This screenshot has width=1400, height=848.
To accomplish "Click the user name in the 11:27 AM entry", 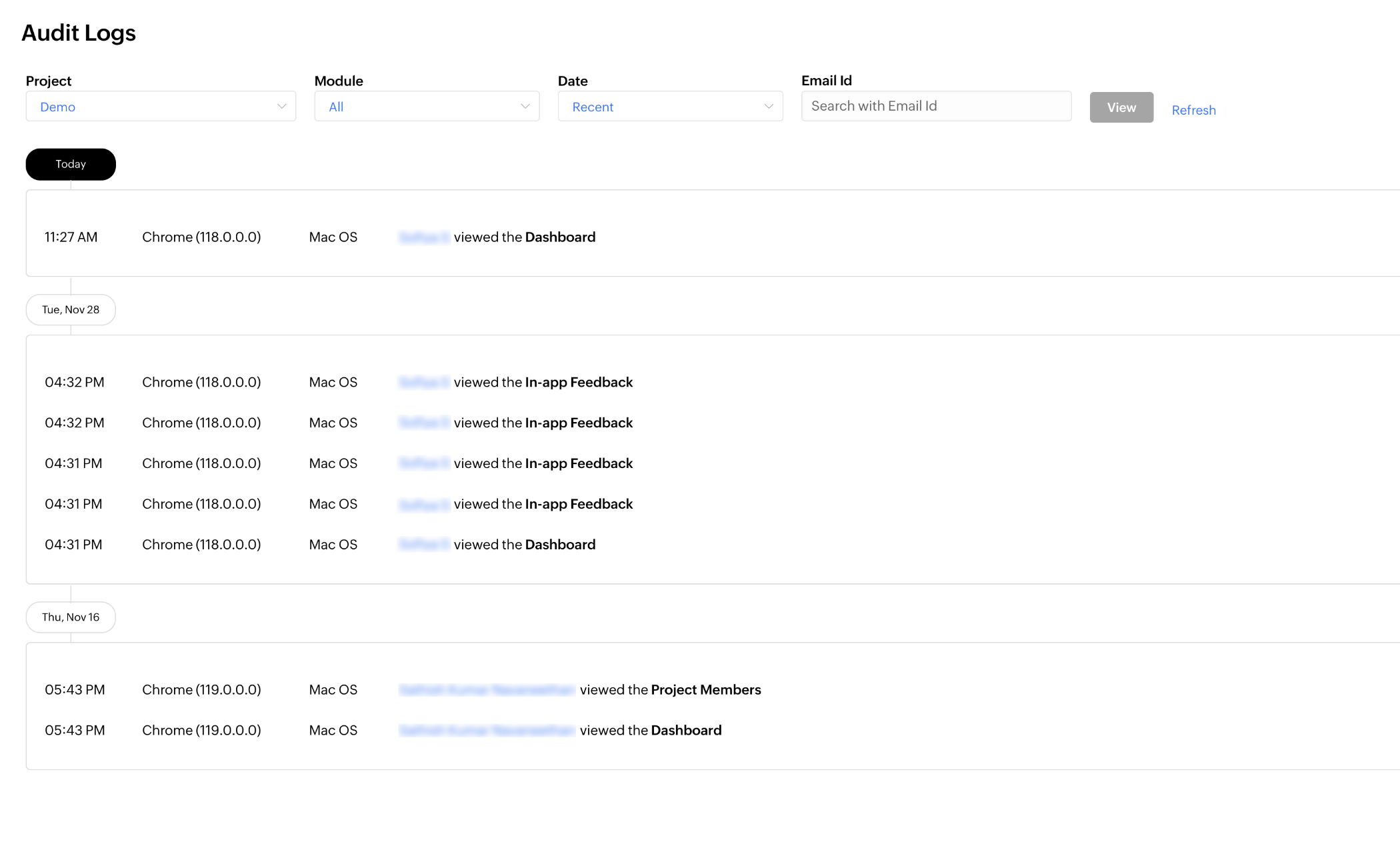I will pyautogui.click(x=425, y=237).
